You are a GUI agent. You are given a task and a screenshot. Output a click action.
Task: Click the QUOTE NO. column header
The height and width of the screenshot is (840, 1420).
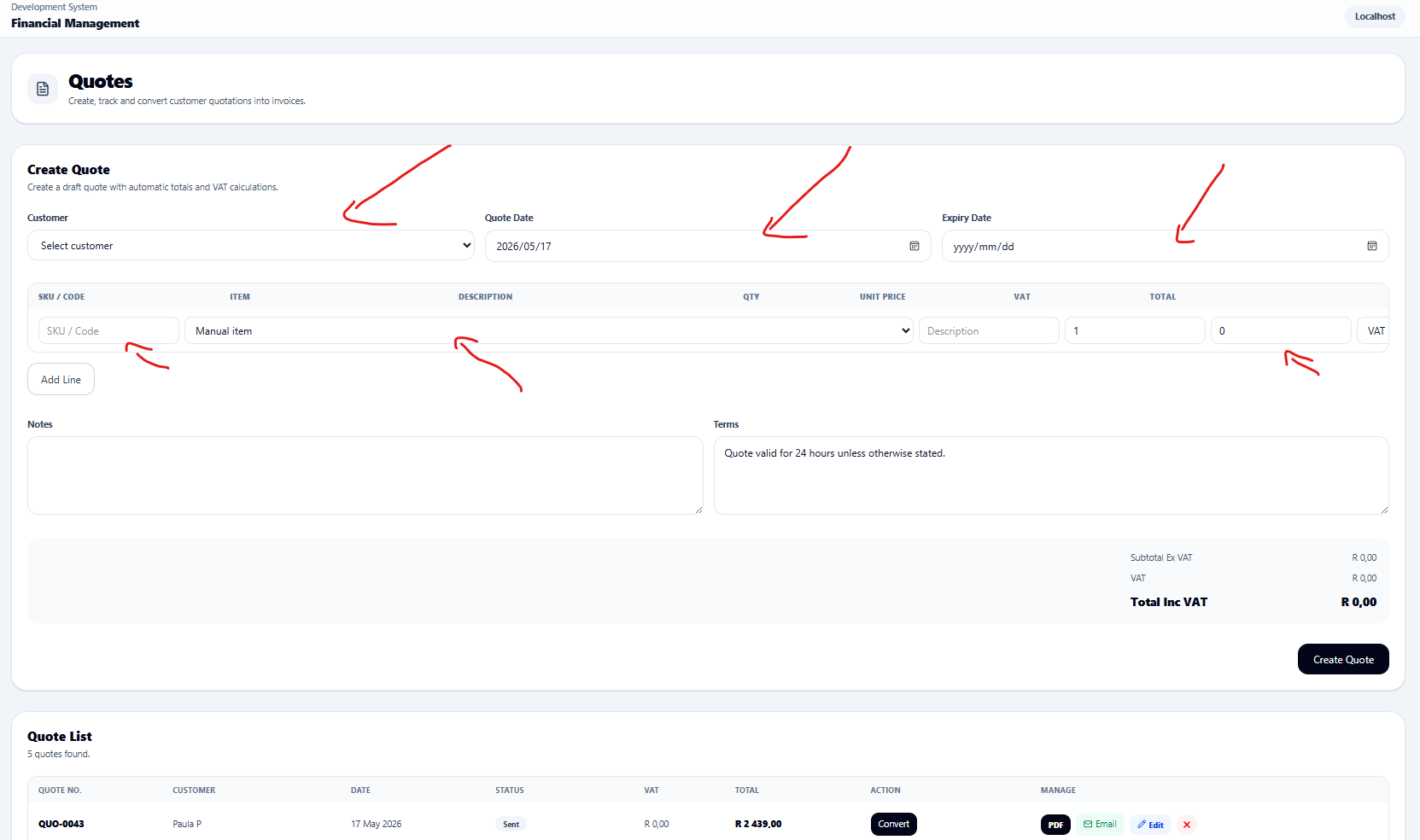pyautogui.click(x=60, y=790)
